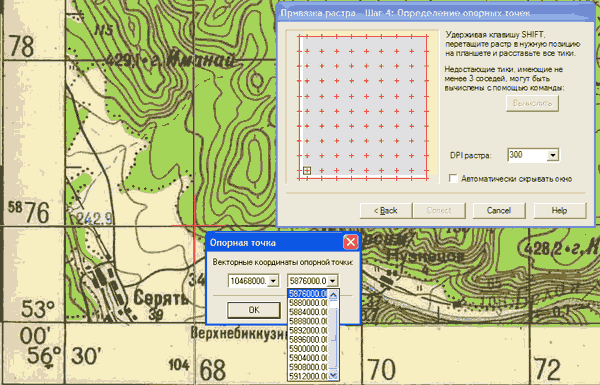Click the red crosshair on the map
This screenshot has height=385, width=600.
coord(195,226)
